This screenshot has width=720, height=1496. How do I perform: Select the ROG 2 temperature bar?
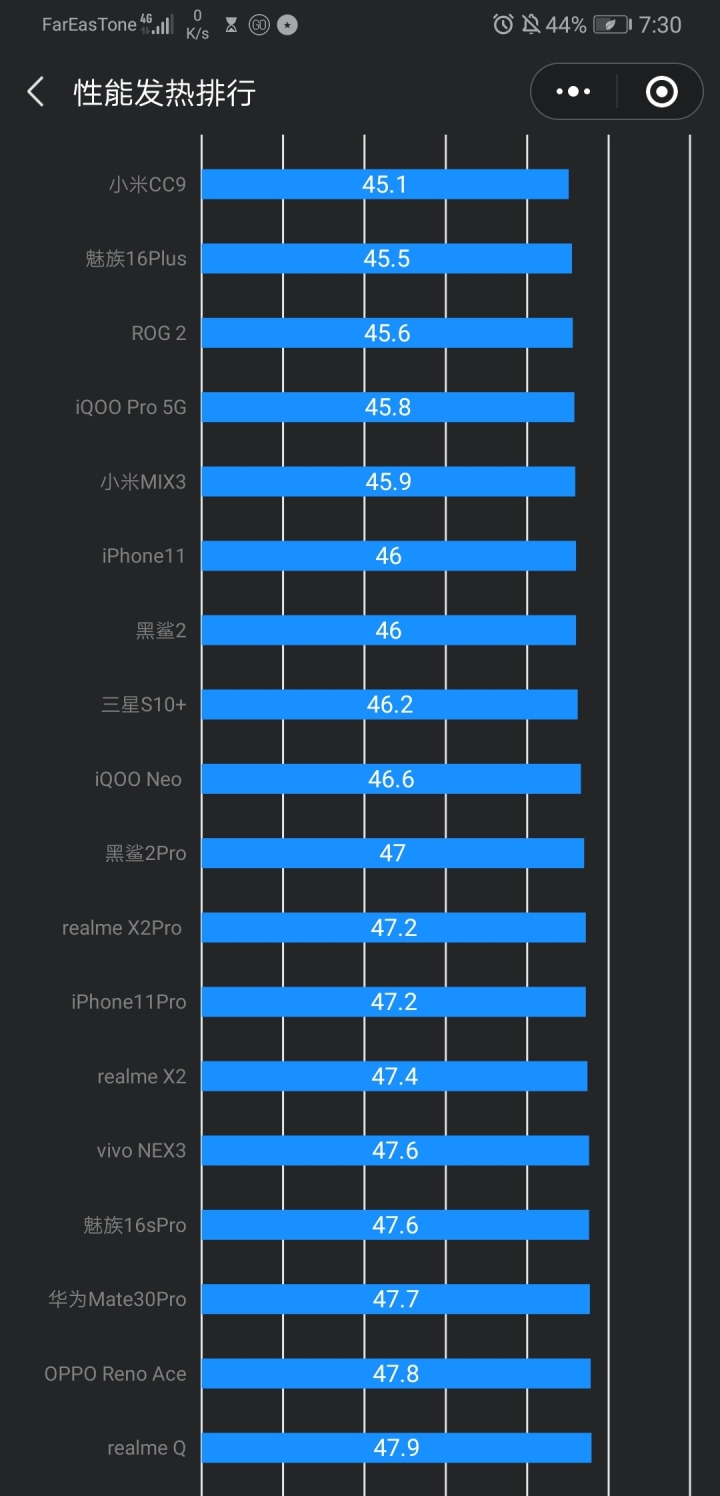(387, 333)
